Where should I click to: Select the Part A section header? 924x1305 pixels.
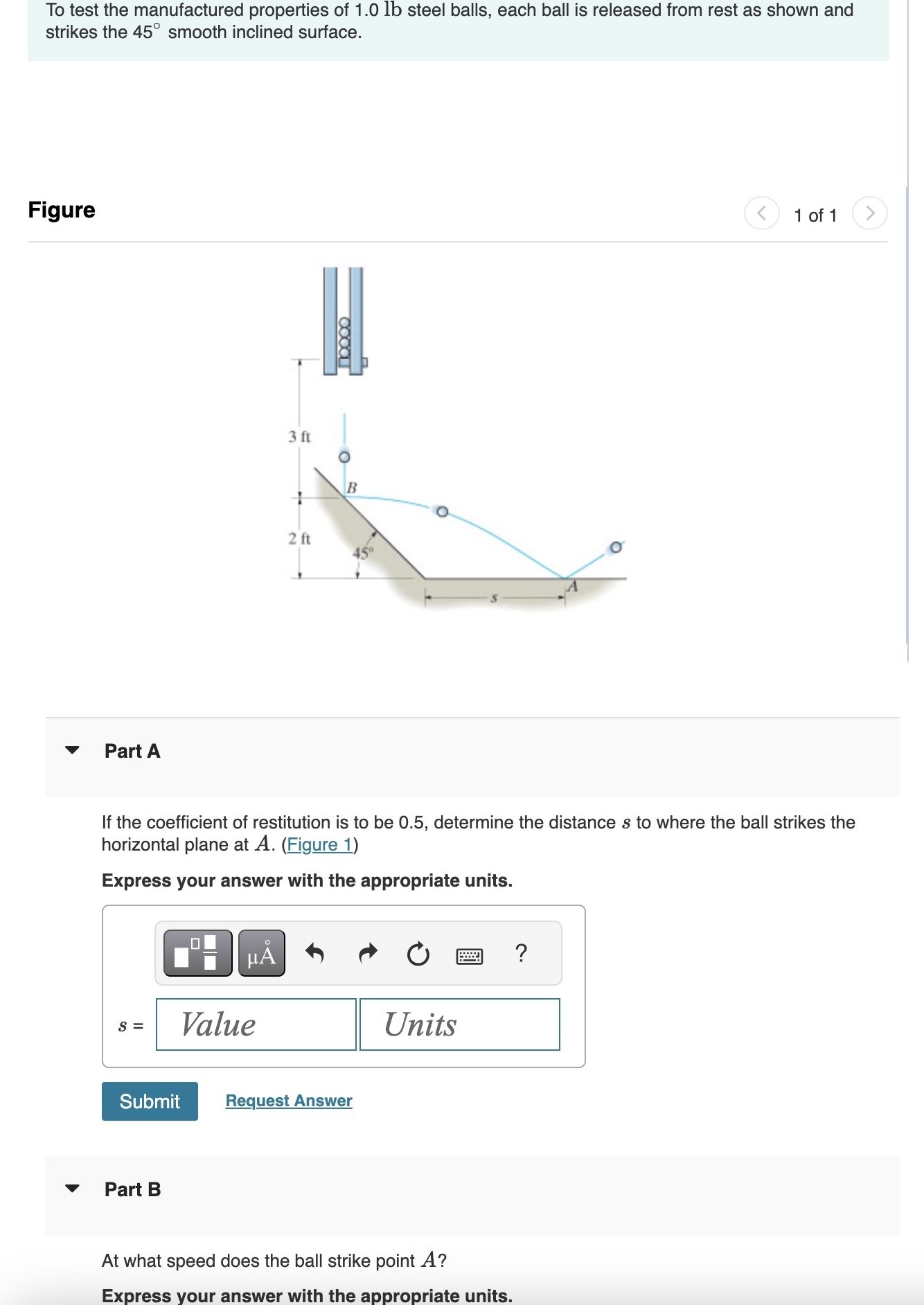coord(131,750)
